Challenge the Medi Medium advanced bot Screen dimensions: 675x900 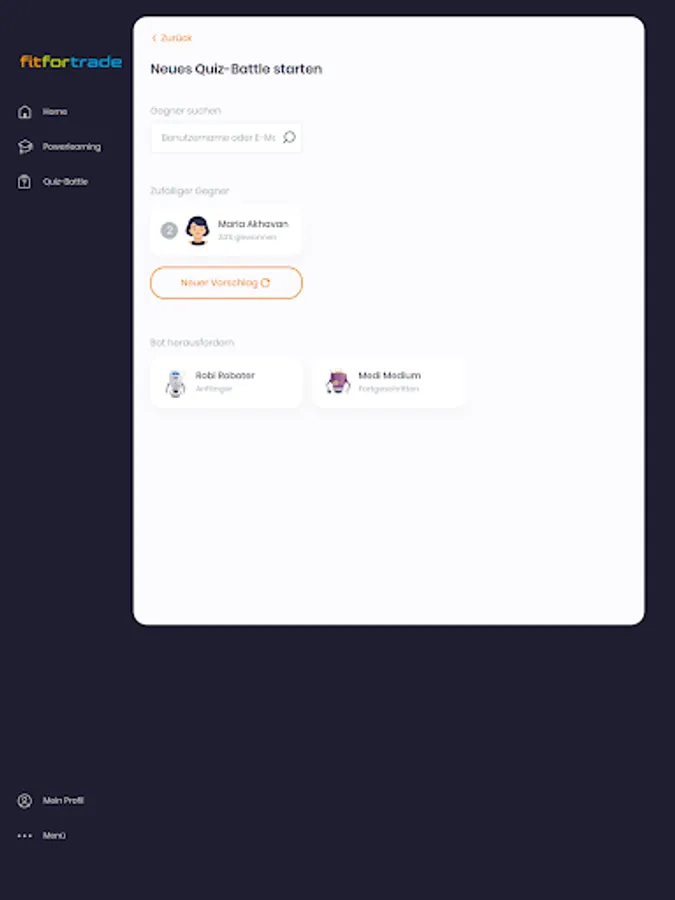coord(389,382)
